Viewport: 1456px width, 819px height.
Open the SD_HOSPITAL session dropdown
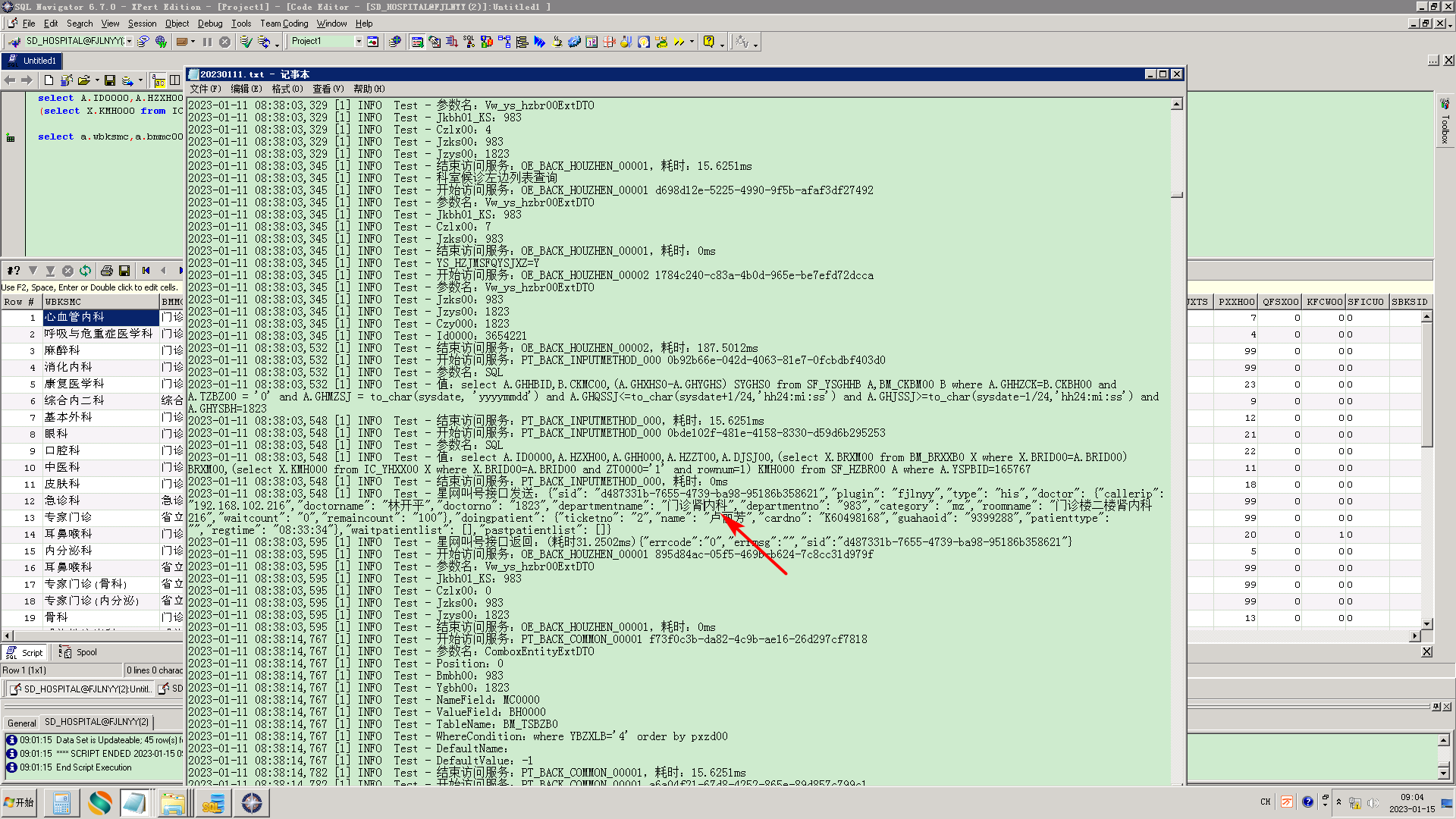coord(130,42)
